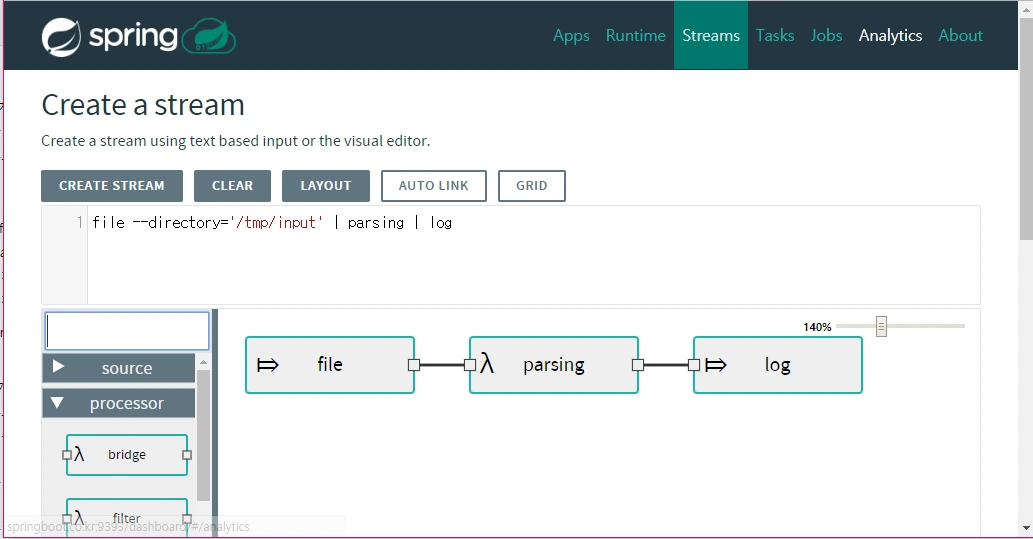Click the lambda icon on bridge processor
Screen dimensions: 1033x539
point(79,453)
